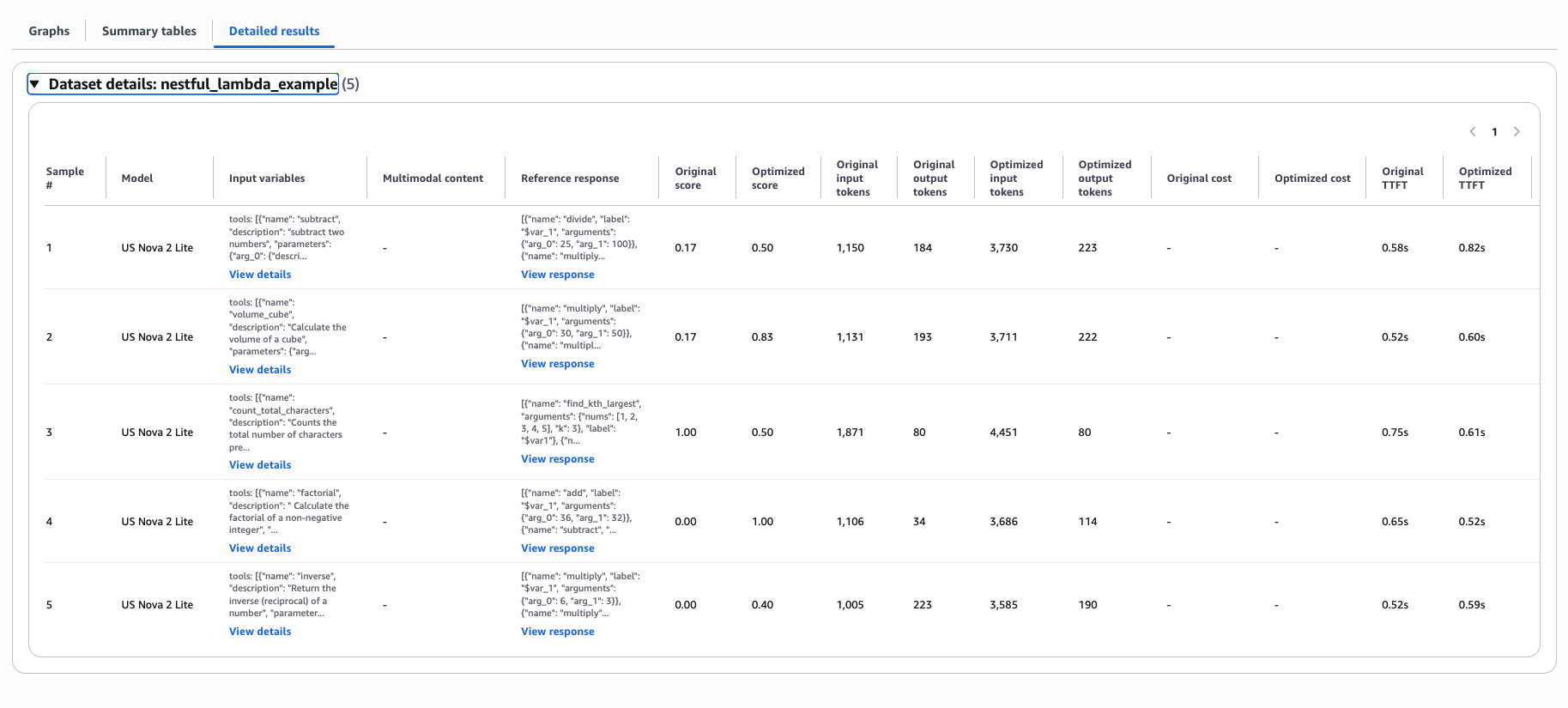
Task: Click the original TTFT value 0.58s
Action: point(1395,248)
